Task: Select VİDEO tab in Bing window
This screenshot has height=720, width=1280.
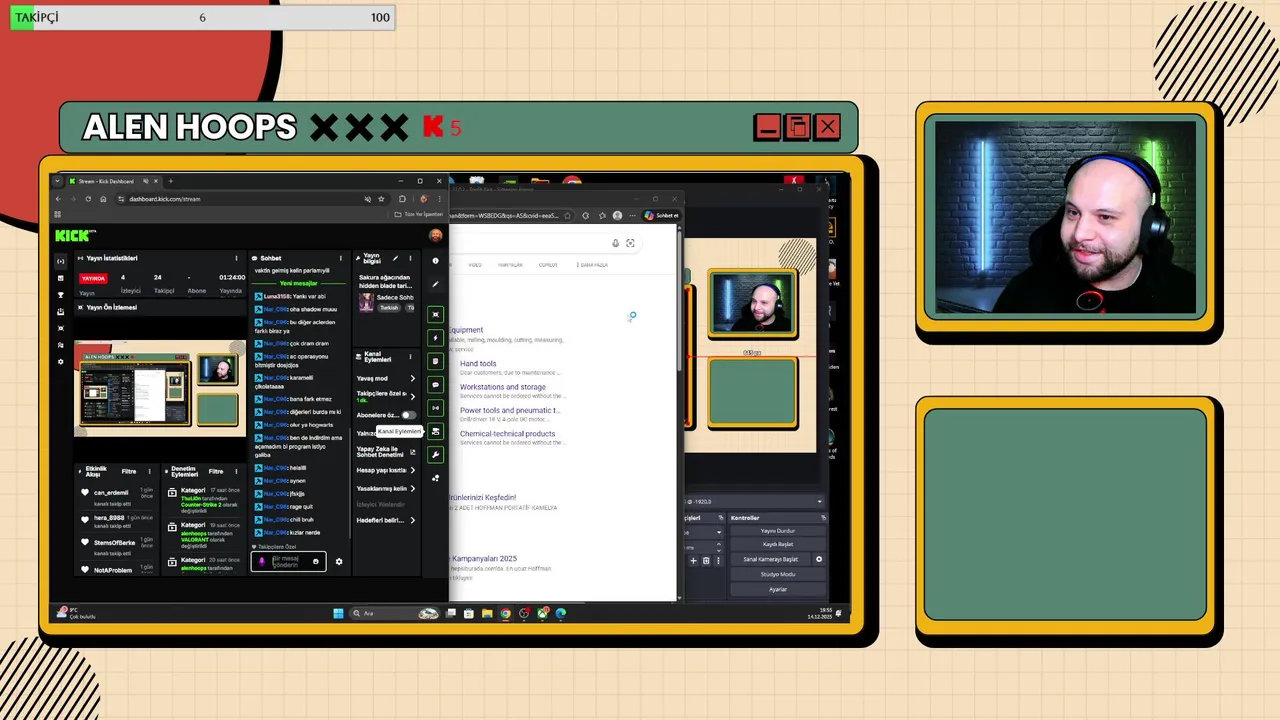Action: coord(475,265)
